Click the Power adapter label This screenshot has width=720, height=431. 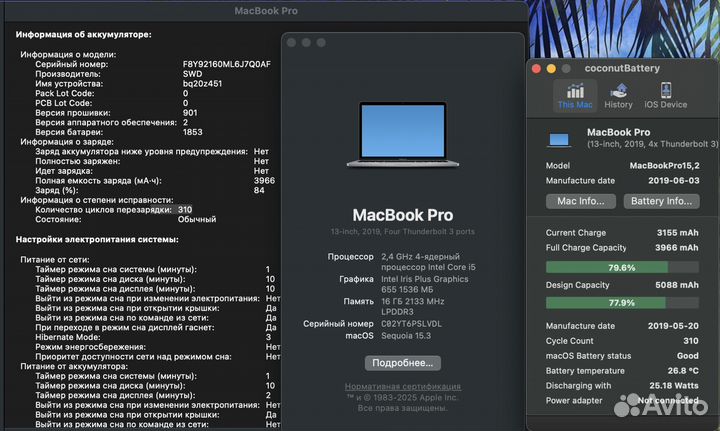click(574, 401)
